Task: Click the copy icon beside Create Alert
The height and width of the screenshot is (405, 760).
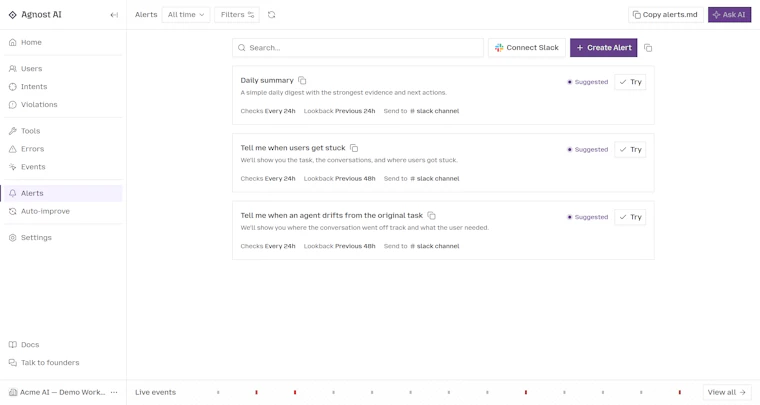Action: coord(648,48)
